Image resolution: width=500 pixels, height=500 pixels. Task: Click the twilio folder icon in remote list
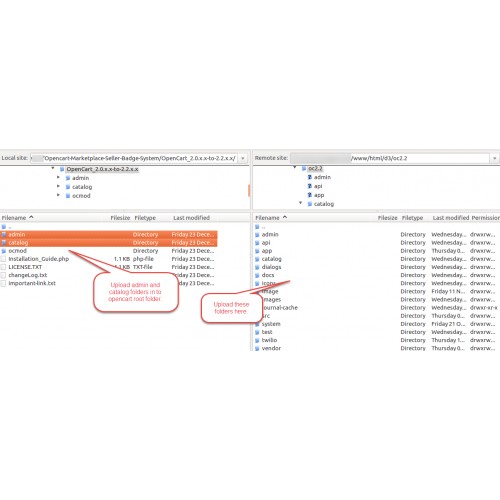[x=257, y=340]
